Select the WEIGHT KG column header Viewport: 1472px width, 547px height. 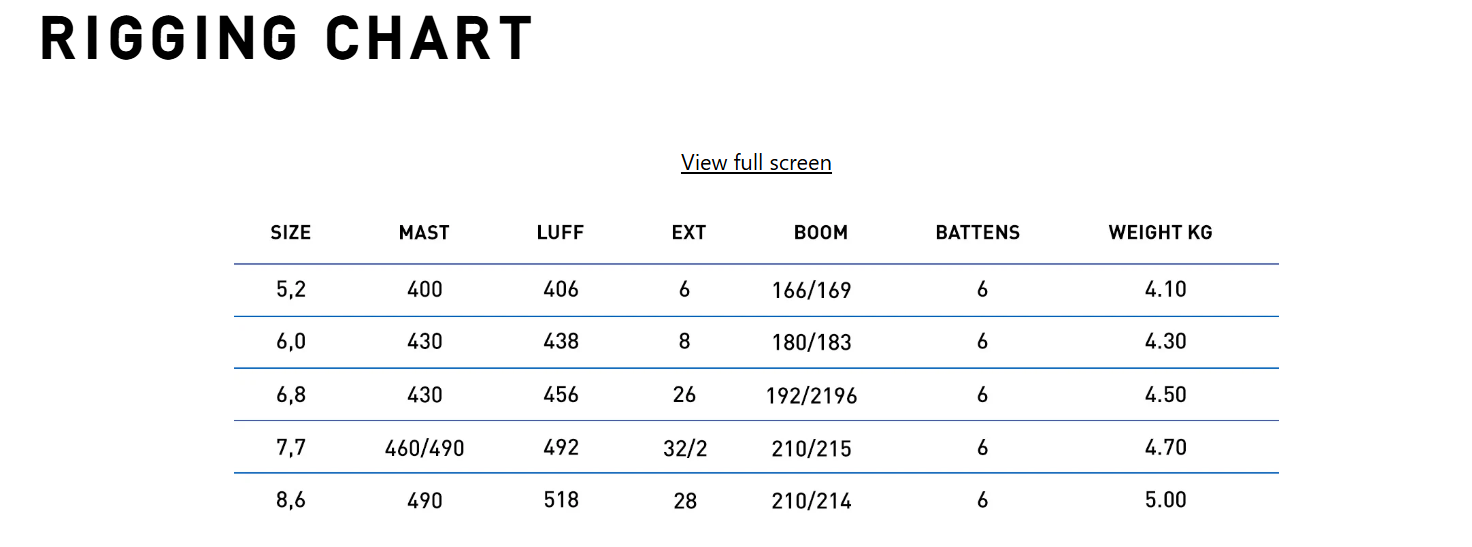[x=1160, y=233]
